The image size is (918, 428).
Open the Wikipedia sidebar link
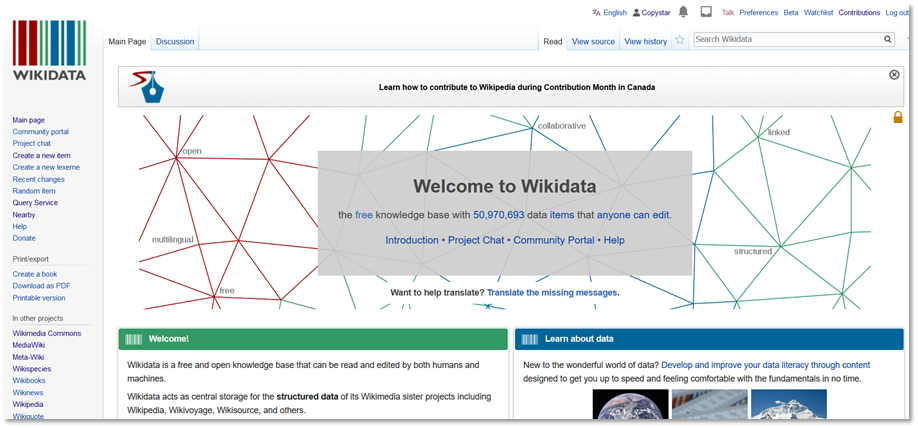[28, 405]
